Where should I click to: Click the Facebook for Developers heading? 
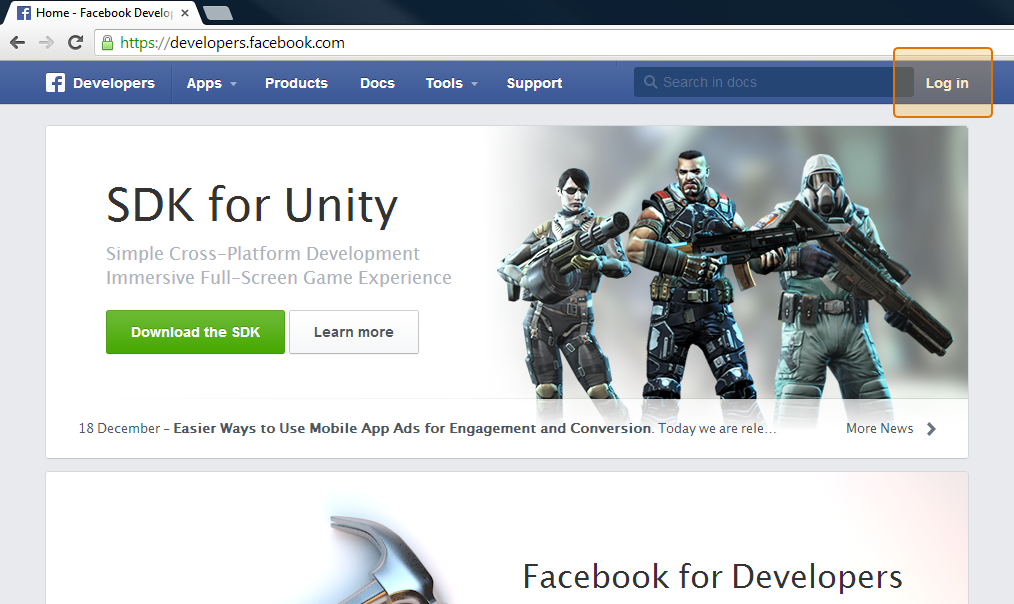[712, 576]
